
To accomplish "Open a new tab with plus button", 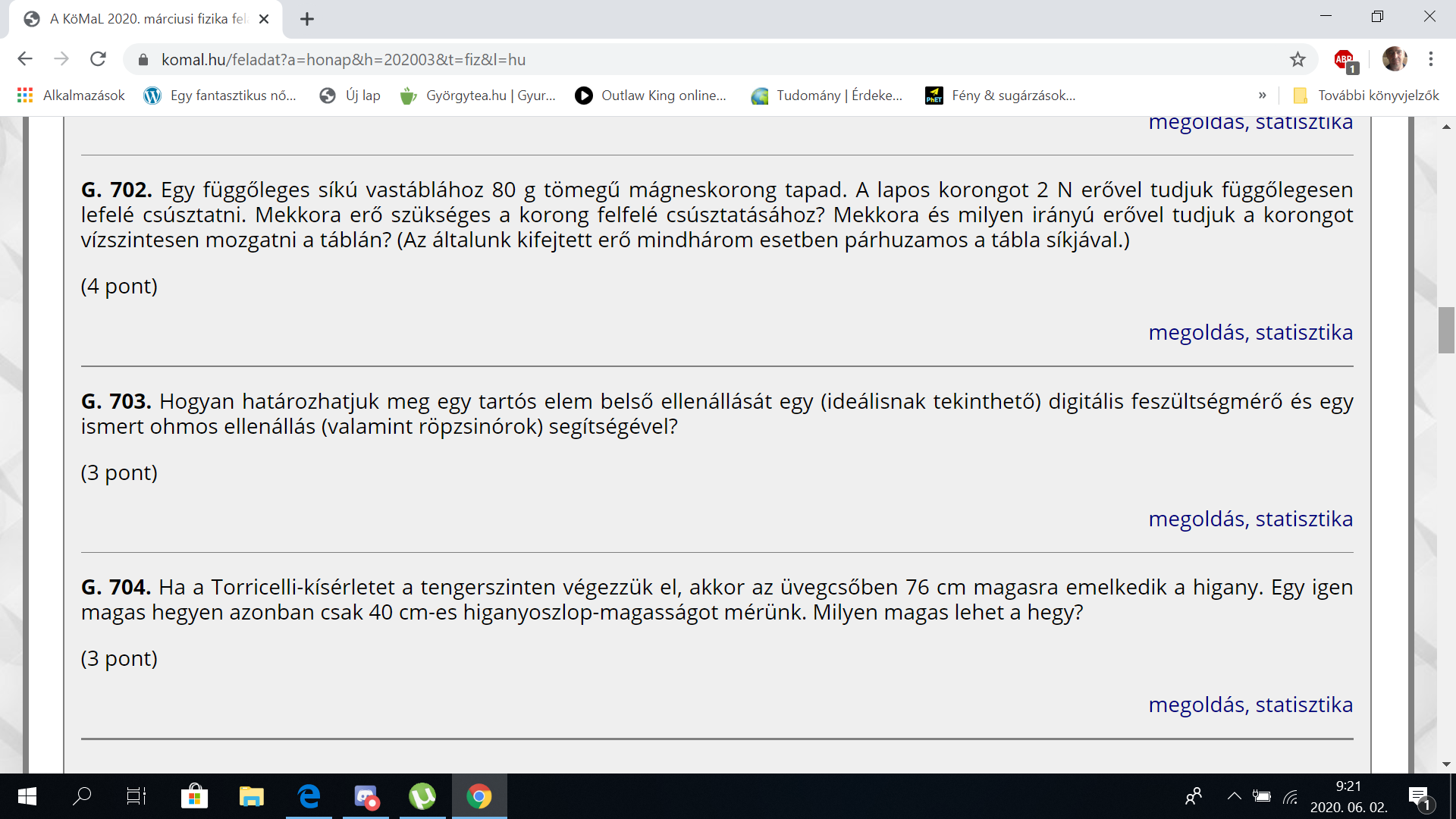I will [307, 20].
